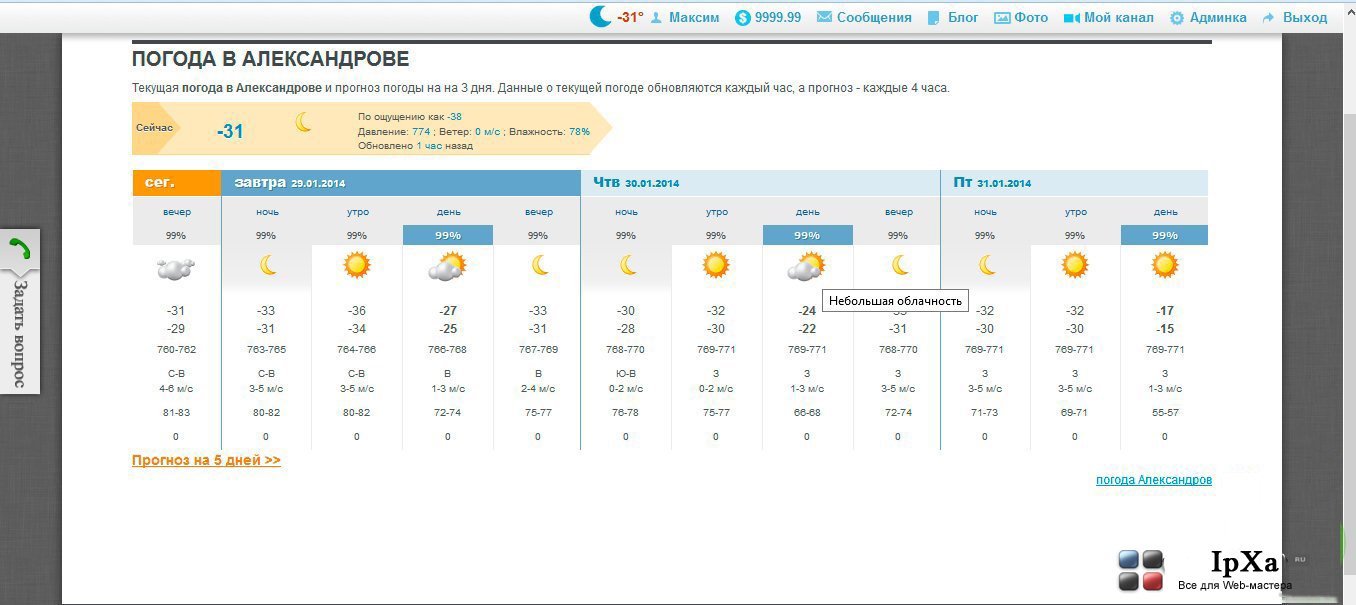Open user profile Максим
Image resolution: width=1356 pixels, height=605 pixels.
684,17
